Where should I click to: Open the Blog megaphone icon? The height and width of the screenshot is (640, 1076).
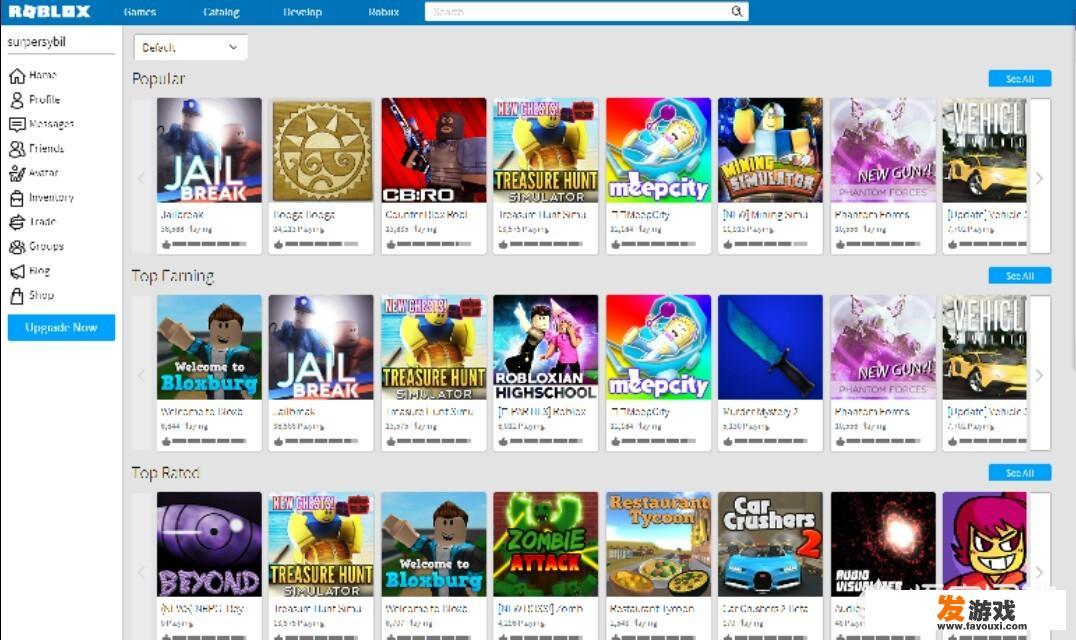click(17, 272)
